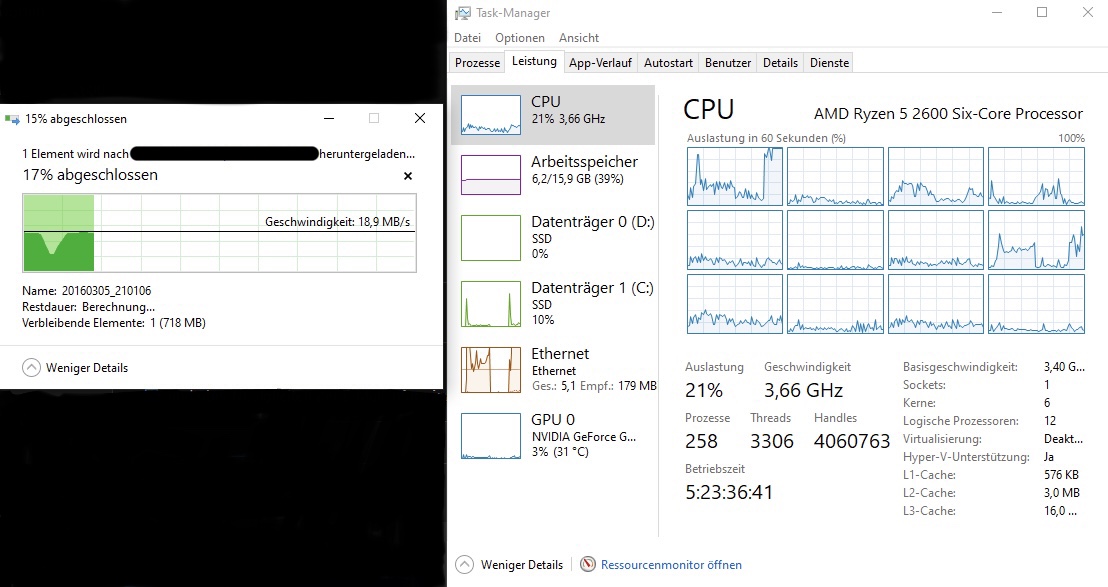Click the download speed progress graph
Image resolution: width=1108 pixels, height=587 pixels.
219,233
